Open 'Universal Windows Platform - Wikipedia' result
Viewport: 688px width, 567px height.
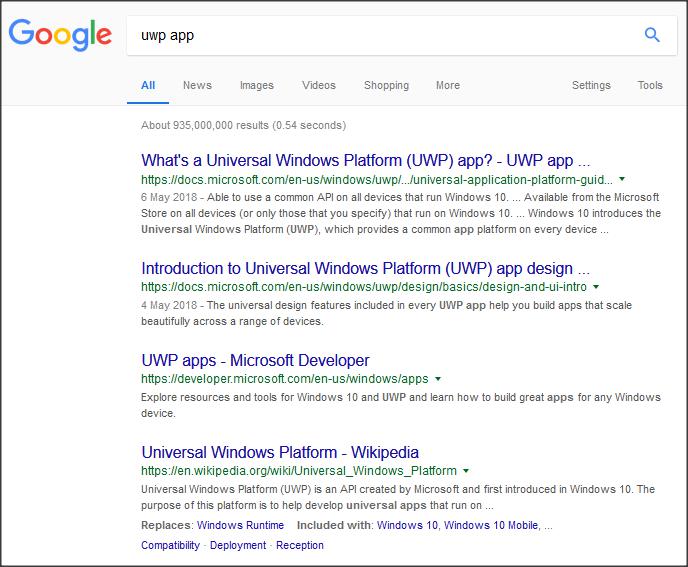click(x=280, y=452)
